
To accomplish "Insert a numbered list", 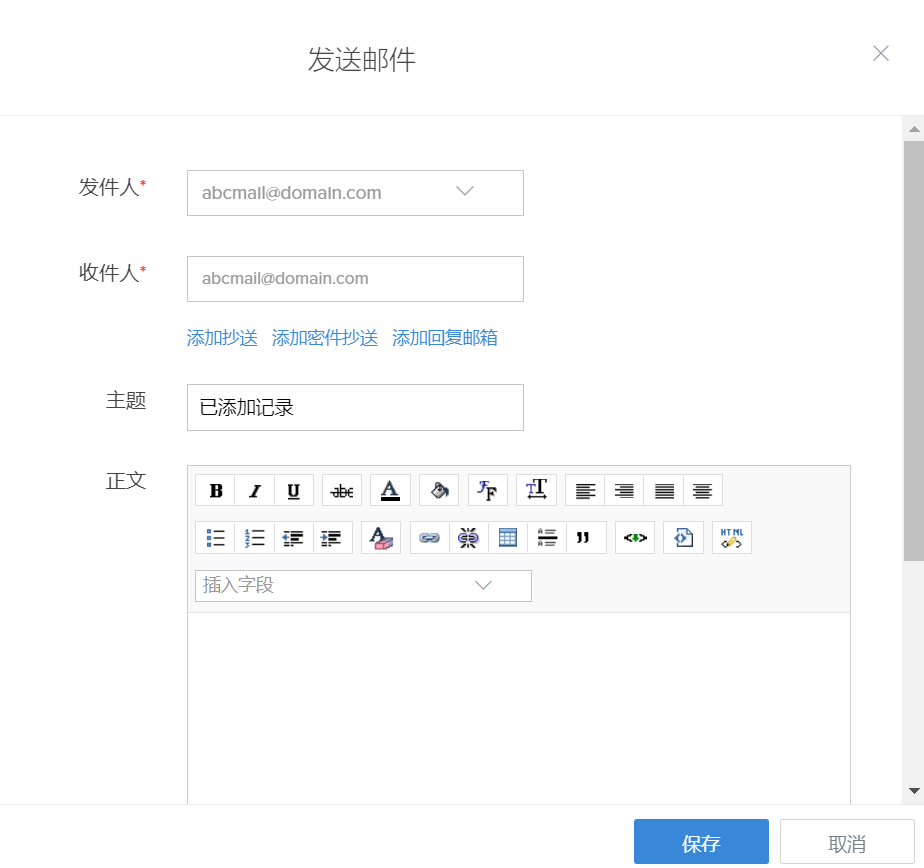I will (254, 538).
